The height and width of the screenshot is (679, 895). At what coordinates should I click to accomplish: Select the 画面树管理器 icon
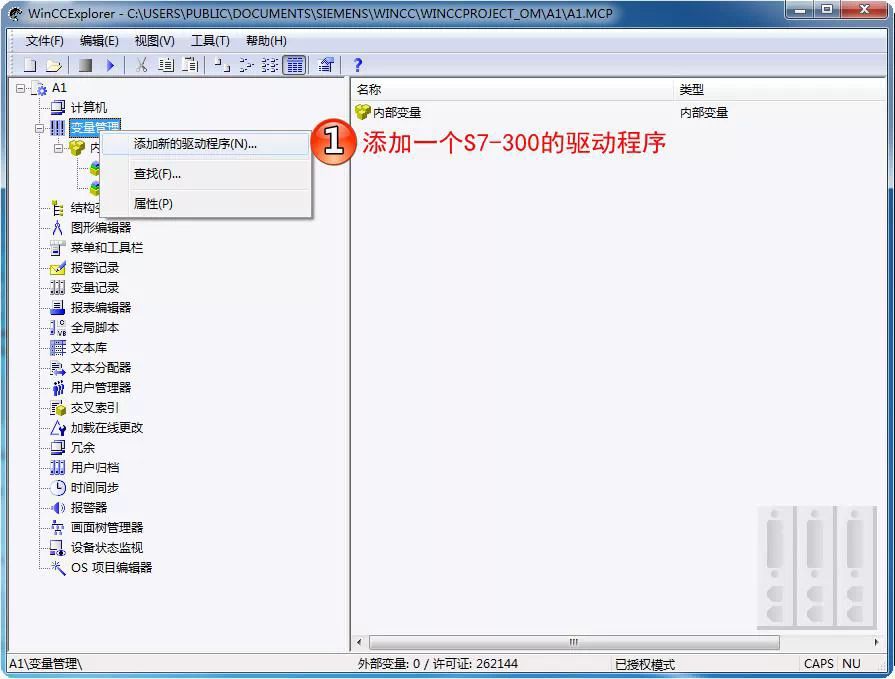tap(58, 528)
